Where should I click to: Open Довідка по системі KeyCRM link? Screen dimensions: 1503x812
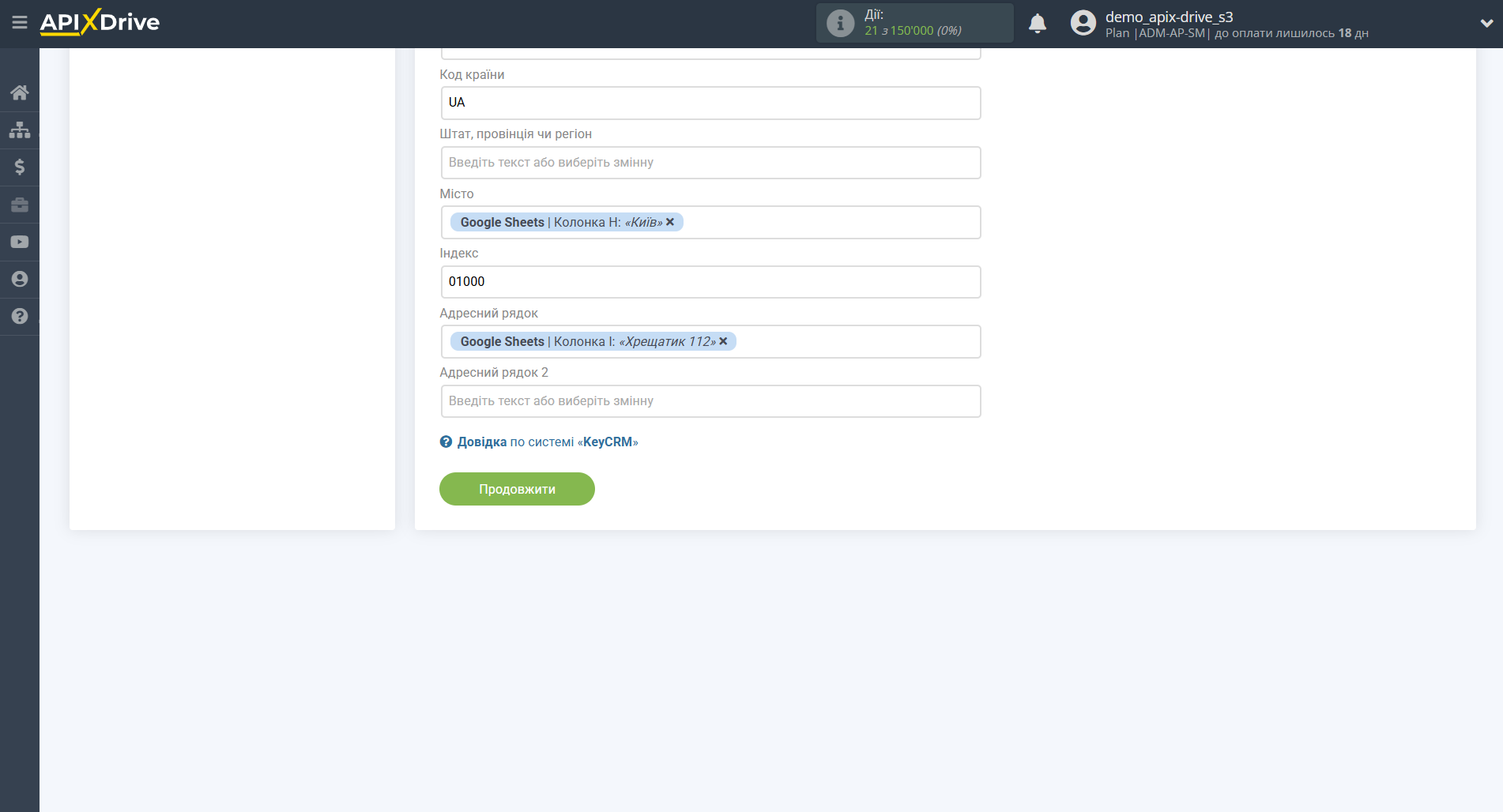coord(548,442)
